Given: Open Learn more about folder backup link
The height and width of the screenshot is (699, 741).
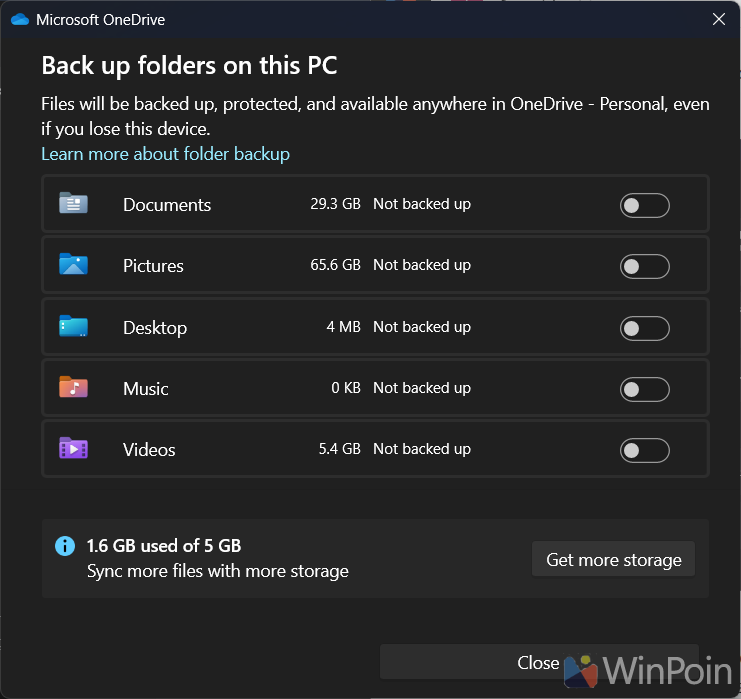Looking at the screenshot, I should 165,154.
